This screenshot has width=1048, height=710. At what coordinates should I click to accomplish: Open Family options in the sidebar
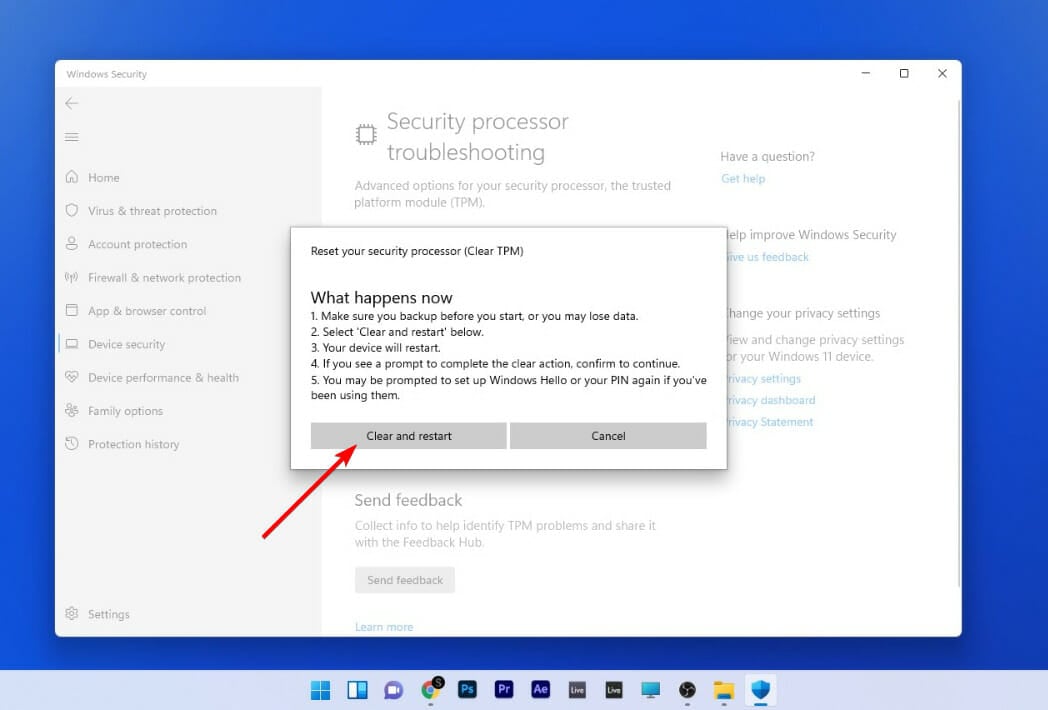coord(125,410)
